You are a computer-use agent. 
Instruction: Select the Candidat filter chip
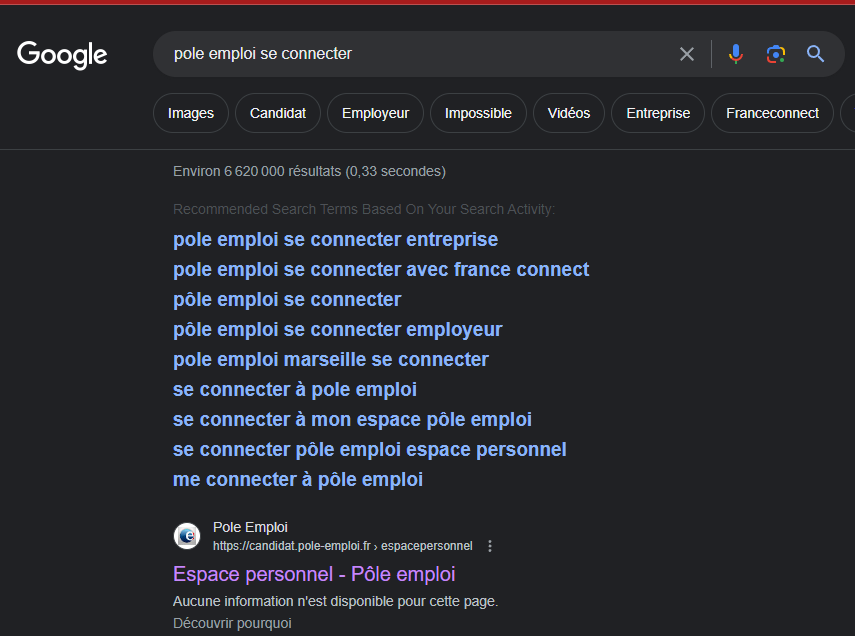278,113
